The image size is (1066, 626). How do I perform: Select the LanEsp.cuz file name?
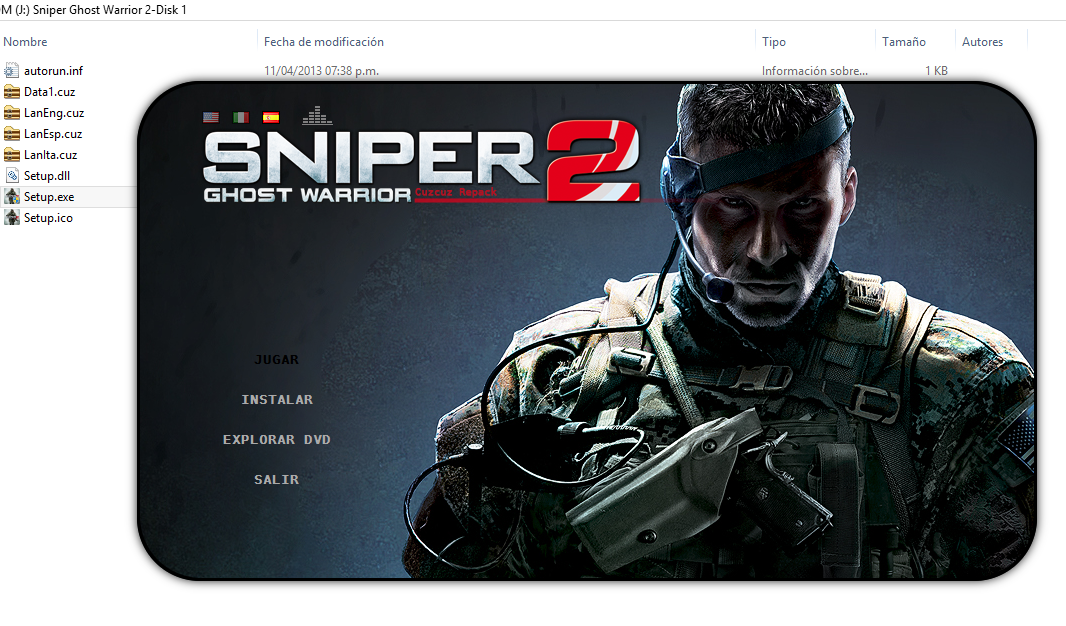[53, 134]
